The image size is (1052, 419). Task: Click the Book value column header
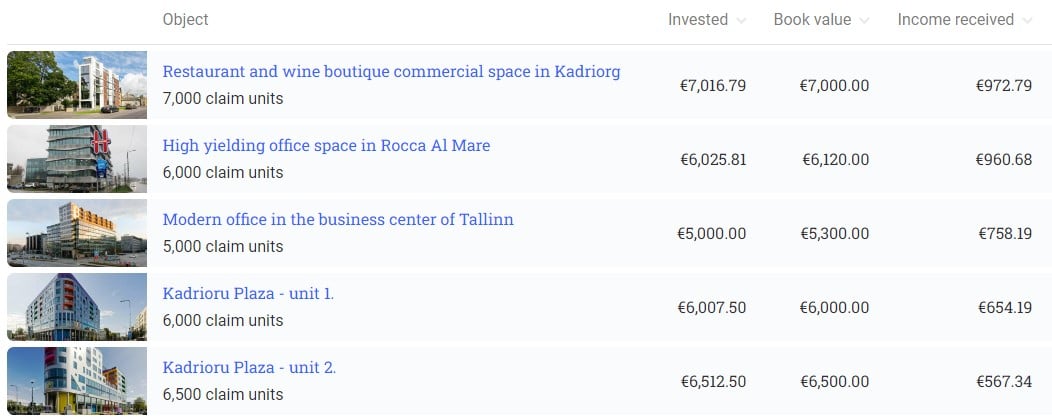(812, 19)
